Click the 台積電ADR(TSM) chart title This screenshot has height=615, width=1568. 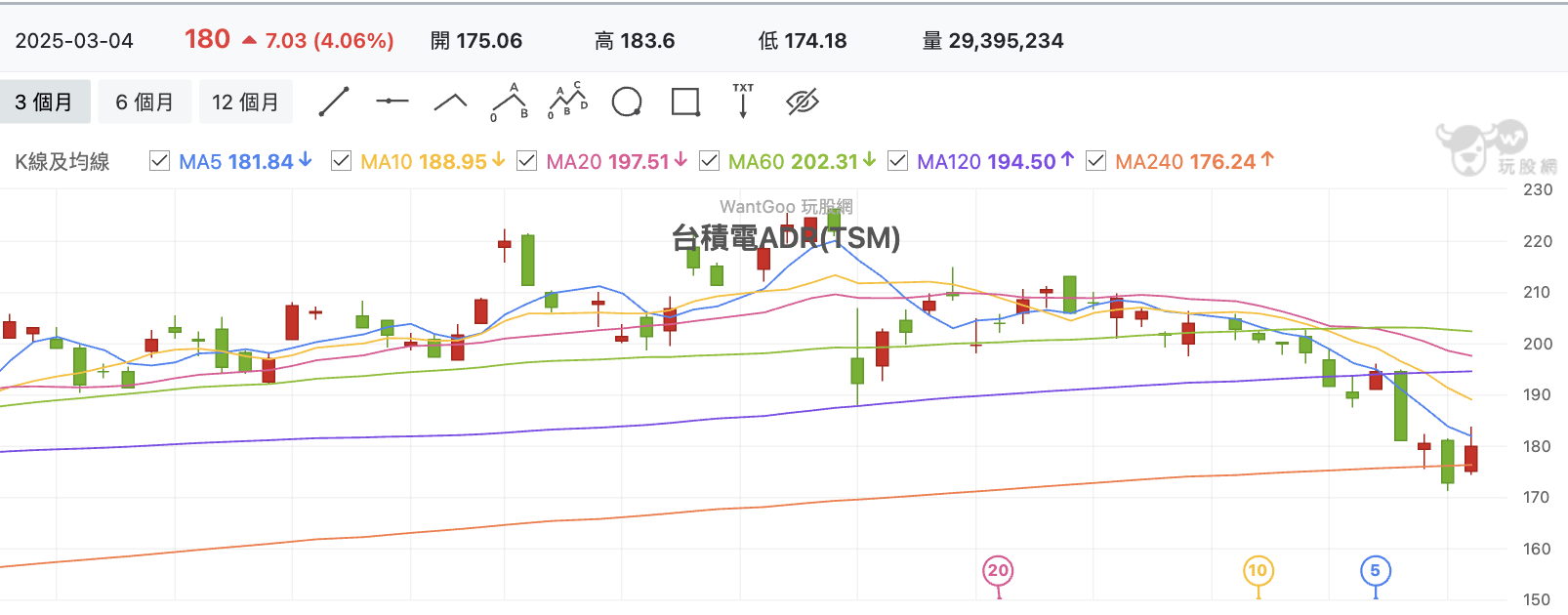tap(786, 237)
